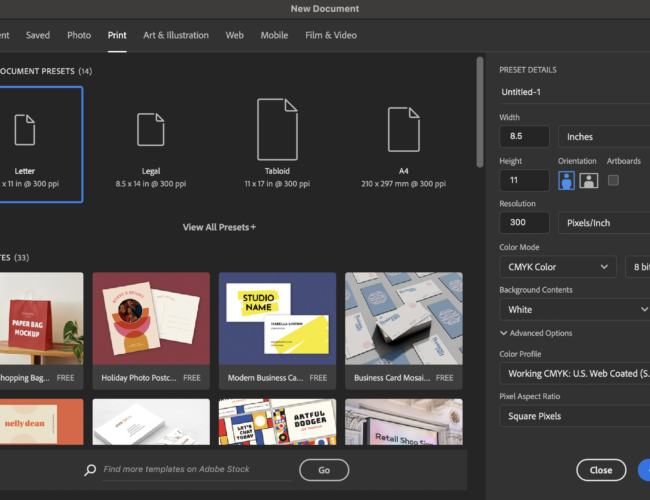650x500 pixels.
Task: Set landscape orientation
Action: [x=588, y=180]
